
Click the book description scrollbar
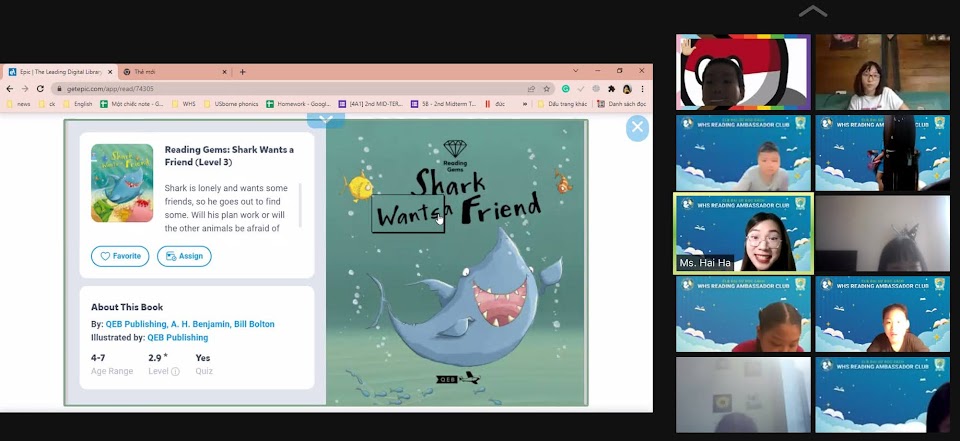300,205
